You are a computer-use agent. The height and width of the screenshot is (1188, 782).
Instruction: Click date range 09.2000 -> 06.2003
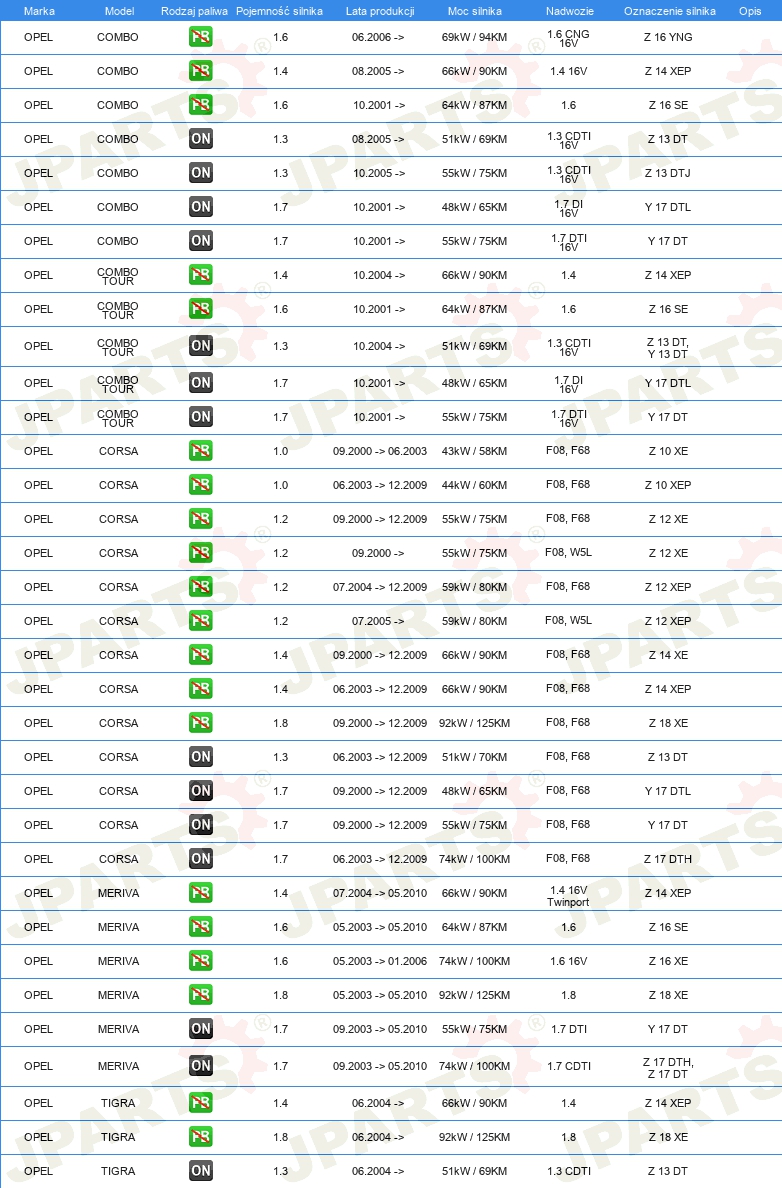(x=380, y=452)
